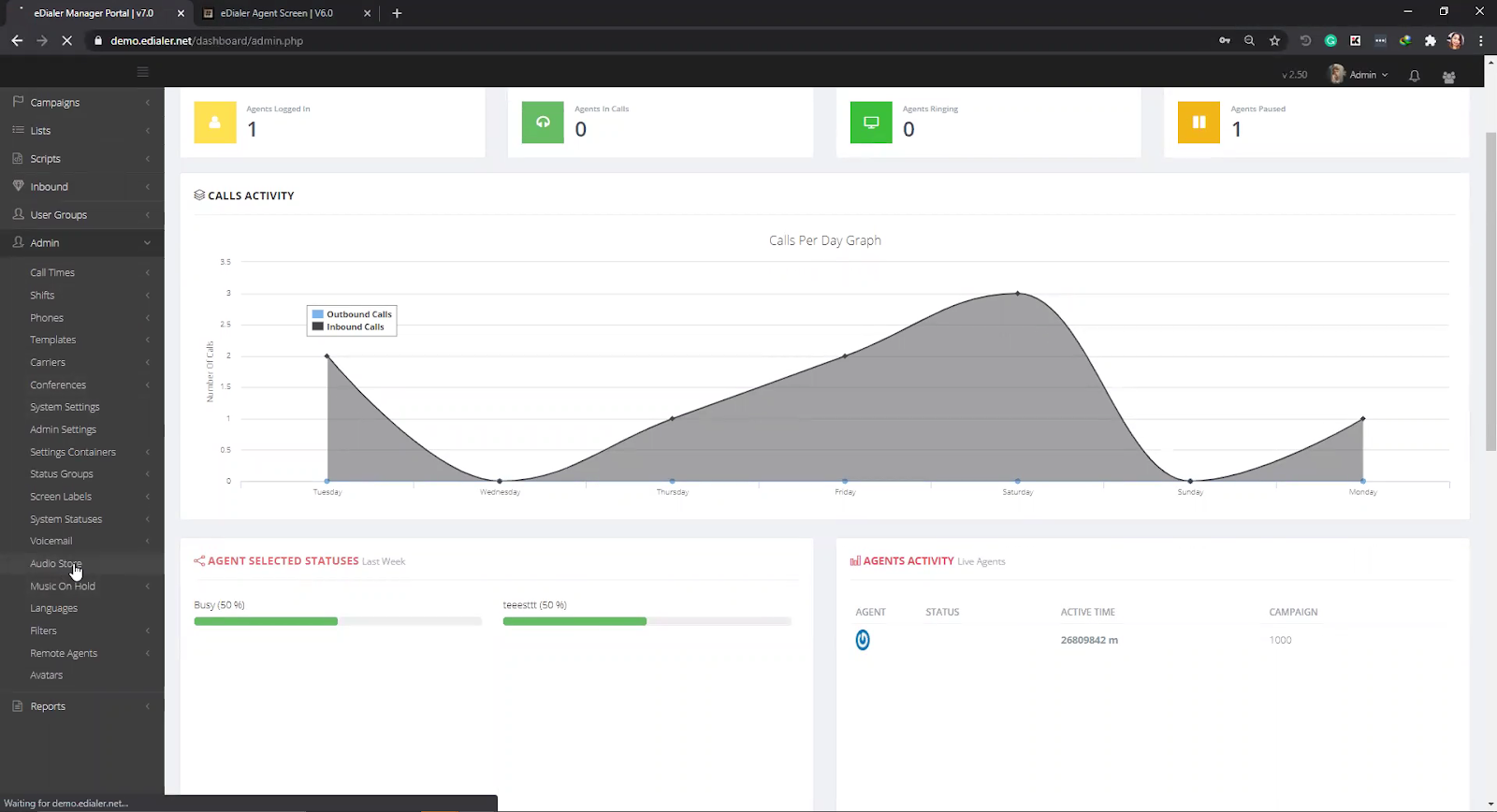Image resolution: width=1497 pixels, height=812 pixels.
Task: Open System Settings link
Action: (x=65, y=407)
